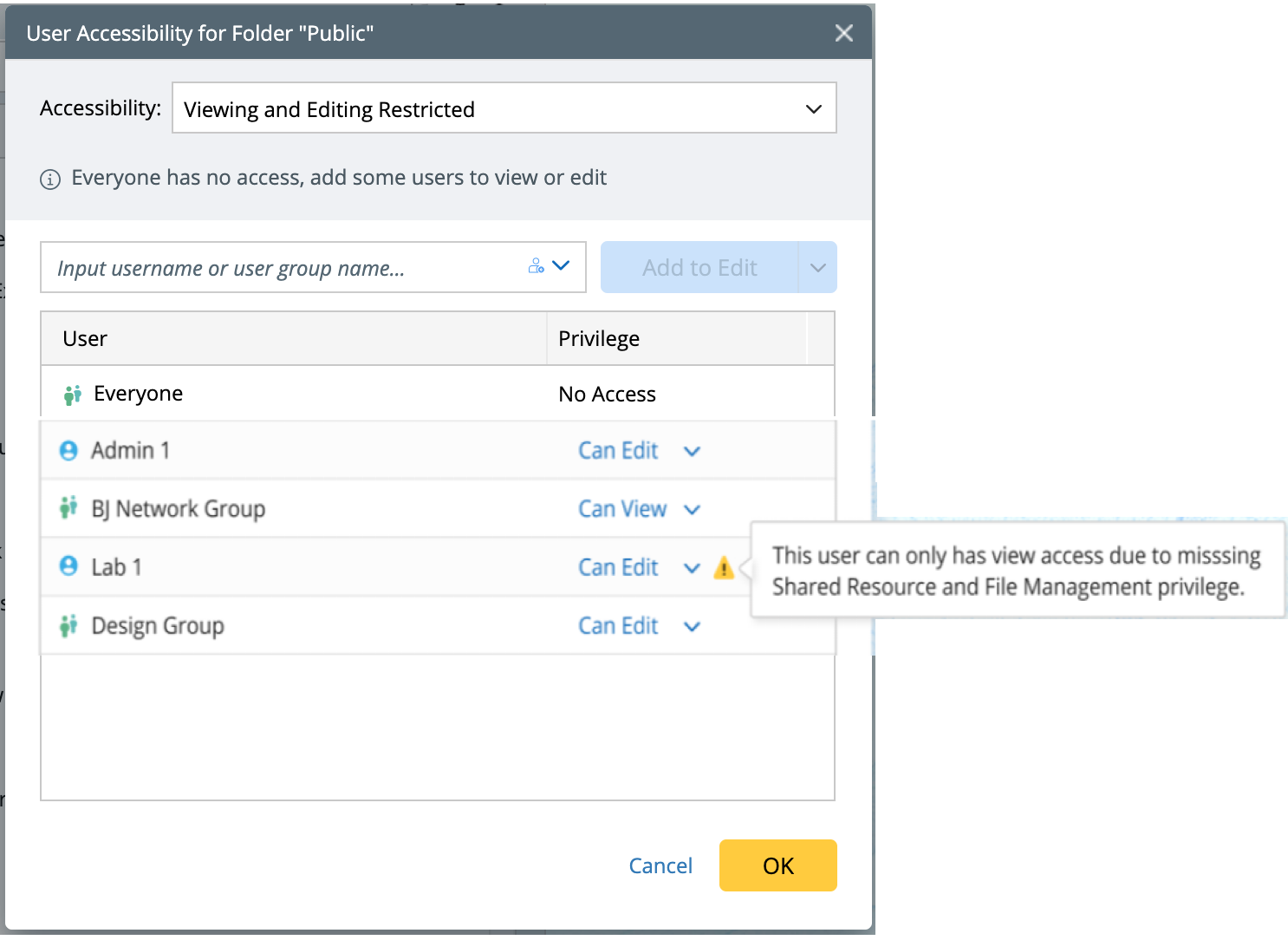The image size is (1288, 940).
Task: Open the Add to Edit split arrow
Action: click(817, 267)
